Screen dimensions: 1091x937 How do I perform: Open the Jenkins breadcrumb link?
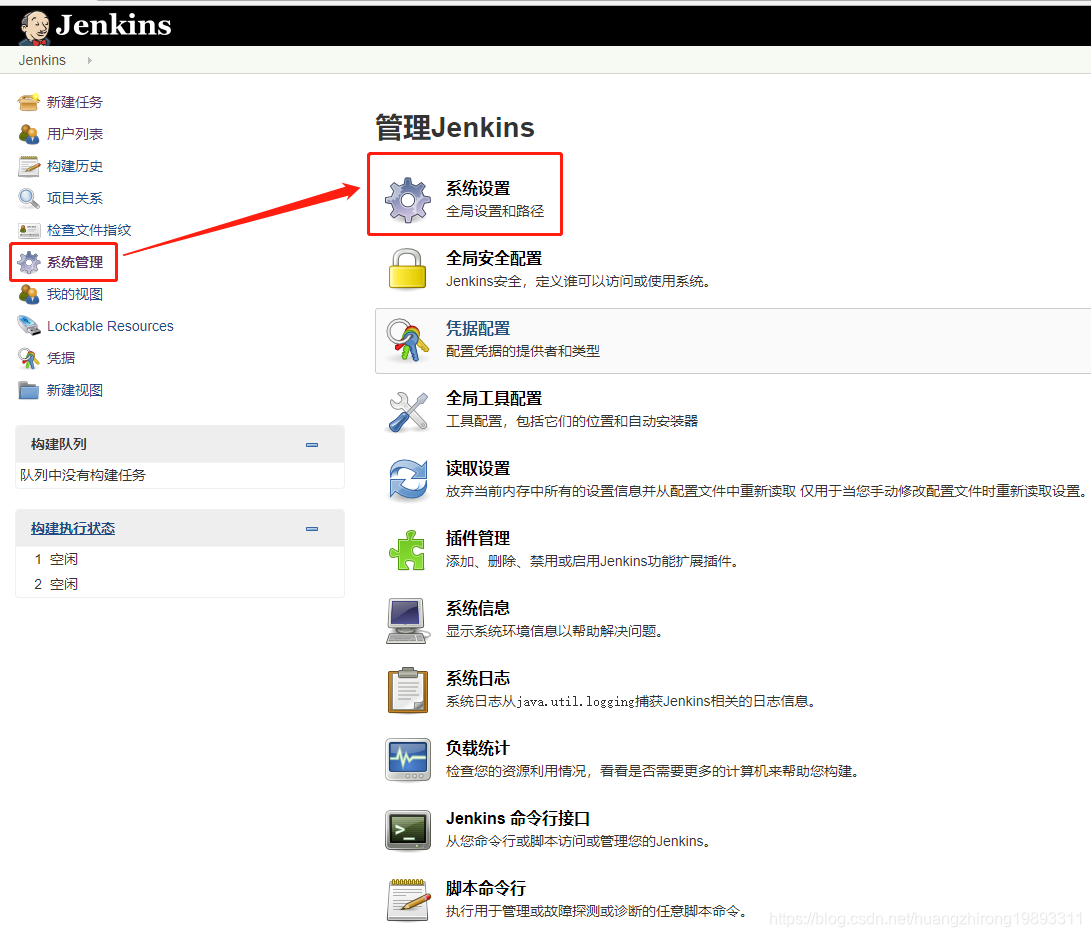click(x=42, y=61)
